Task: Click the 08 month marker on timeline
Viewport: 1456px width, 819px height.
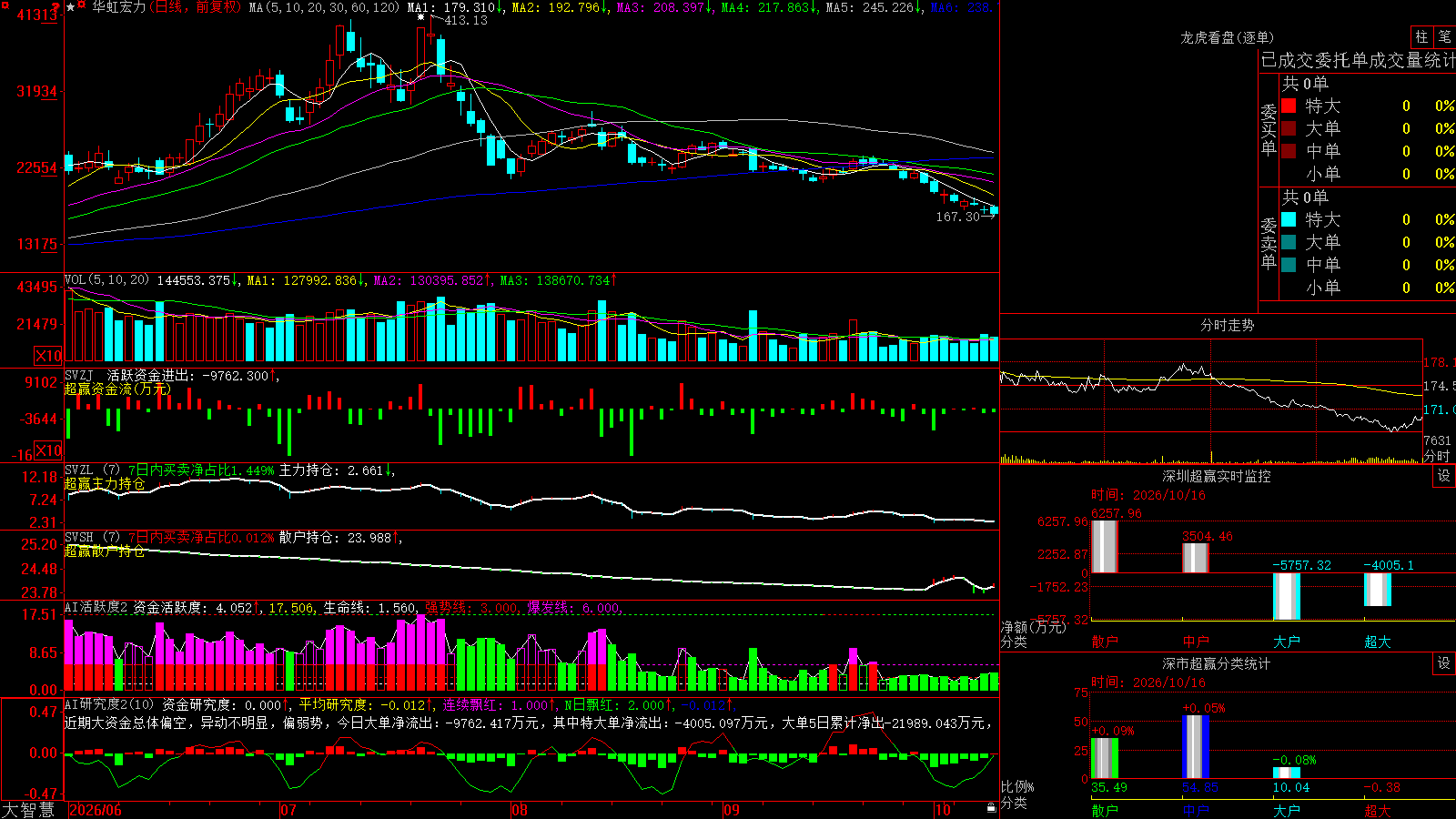Action: click(520, 810)
